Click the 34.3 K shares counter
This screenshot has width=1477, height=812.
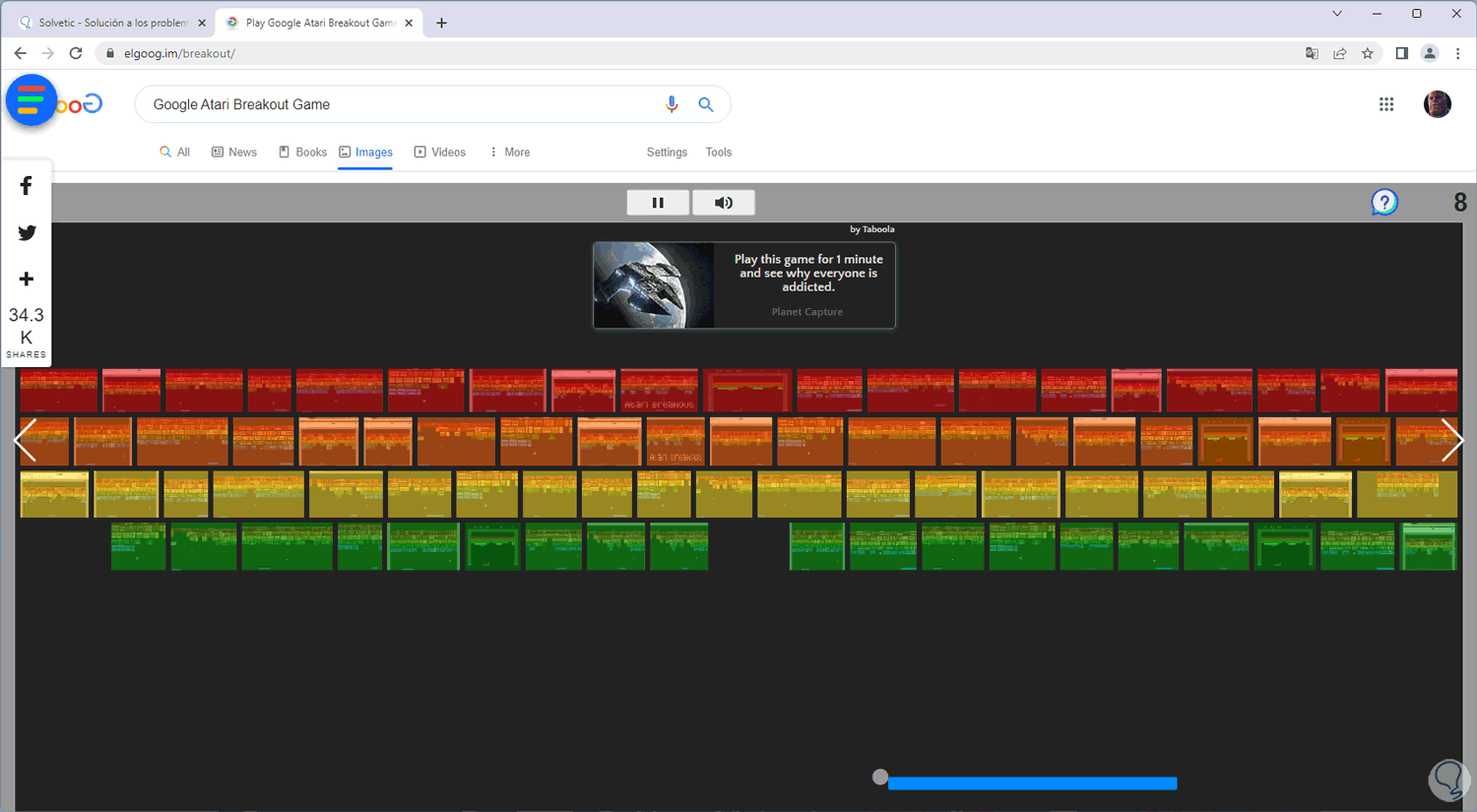27,333
